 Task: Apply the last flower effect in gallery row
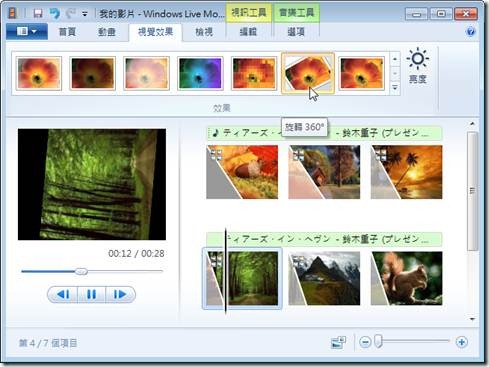point(362,74)
